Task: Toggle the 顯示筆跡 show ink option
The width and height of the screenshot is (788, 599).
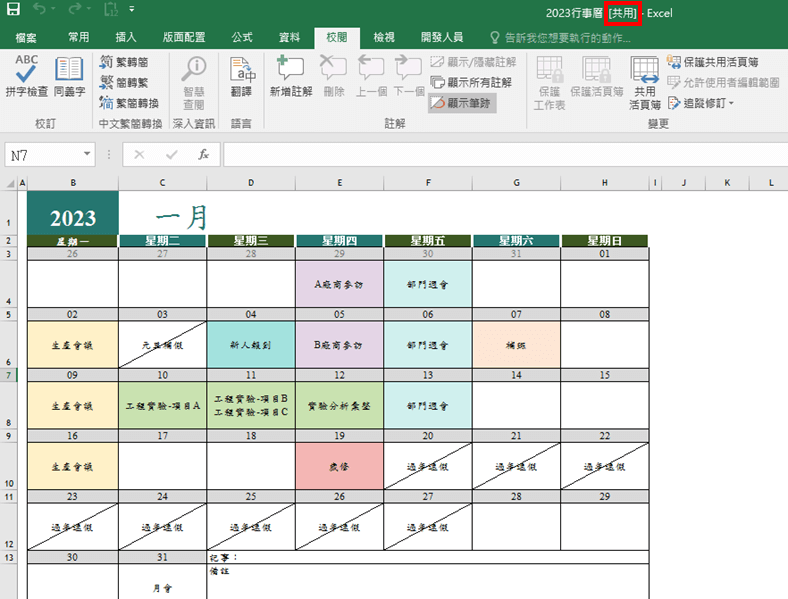Action: [x=462, y=103]
